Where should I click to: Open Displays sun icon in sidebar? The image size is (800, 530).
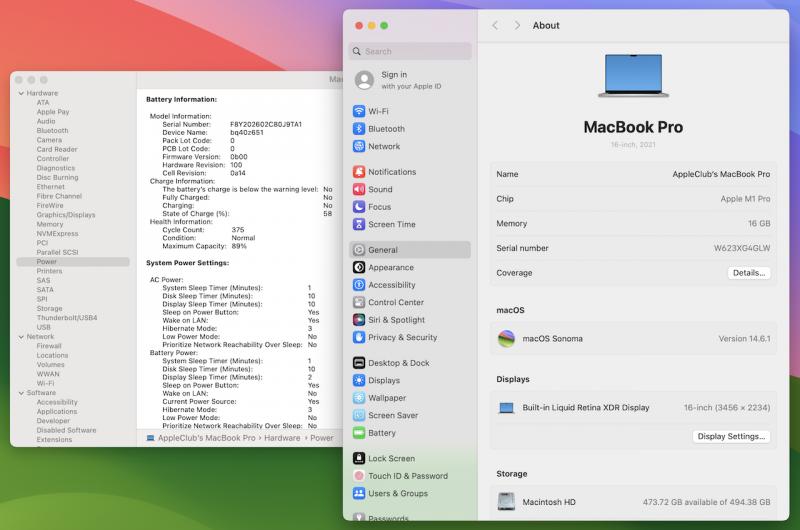(359, 380)
